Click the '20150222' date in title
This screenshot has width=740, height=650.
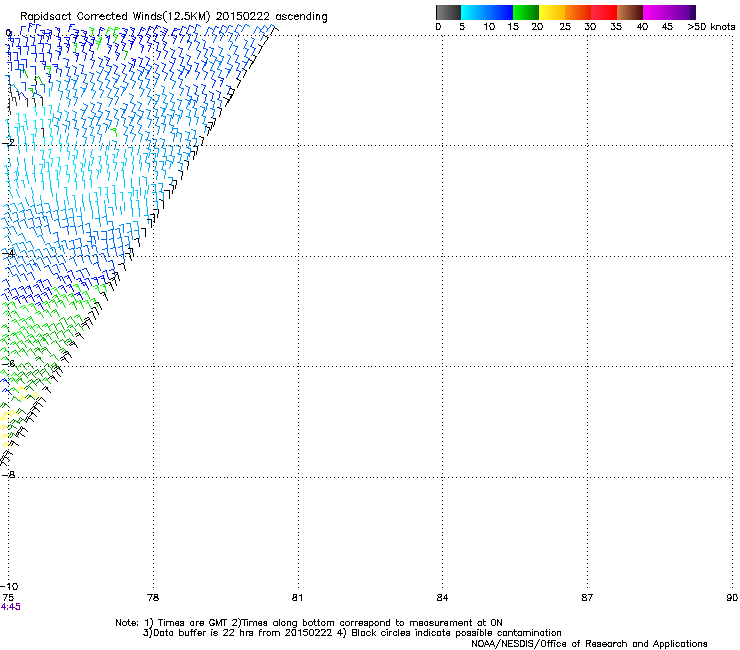coord(243,17)
